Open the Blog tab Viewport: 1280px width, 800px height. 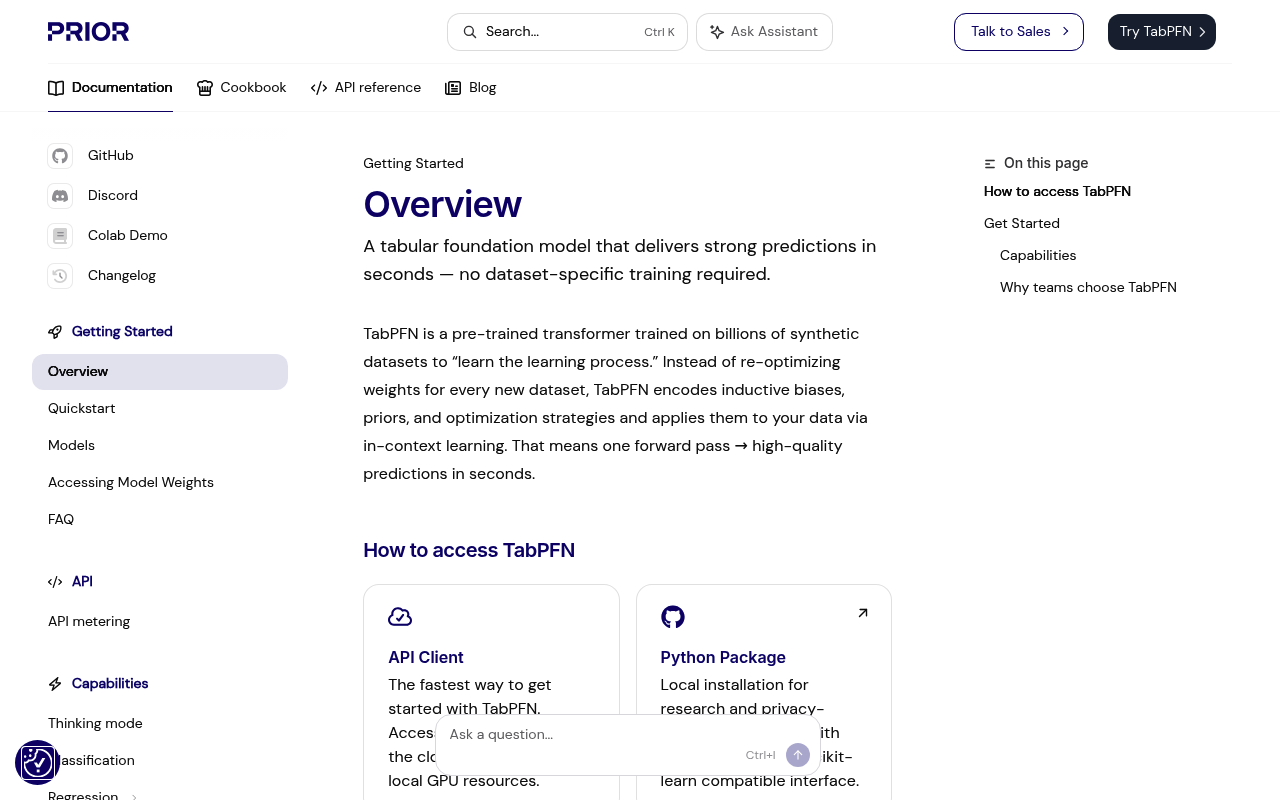pyautogui.click(x=471, y=88)
